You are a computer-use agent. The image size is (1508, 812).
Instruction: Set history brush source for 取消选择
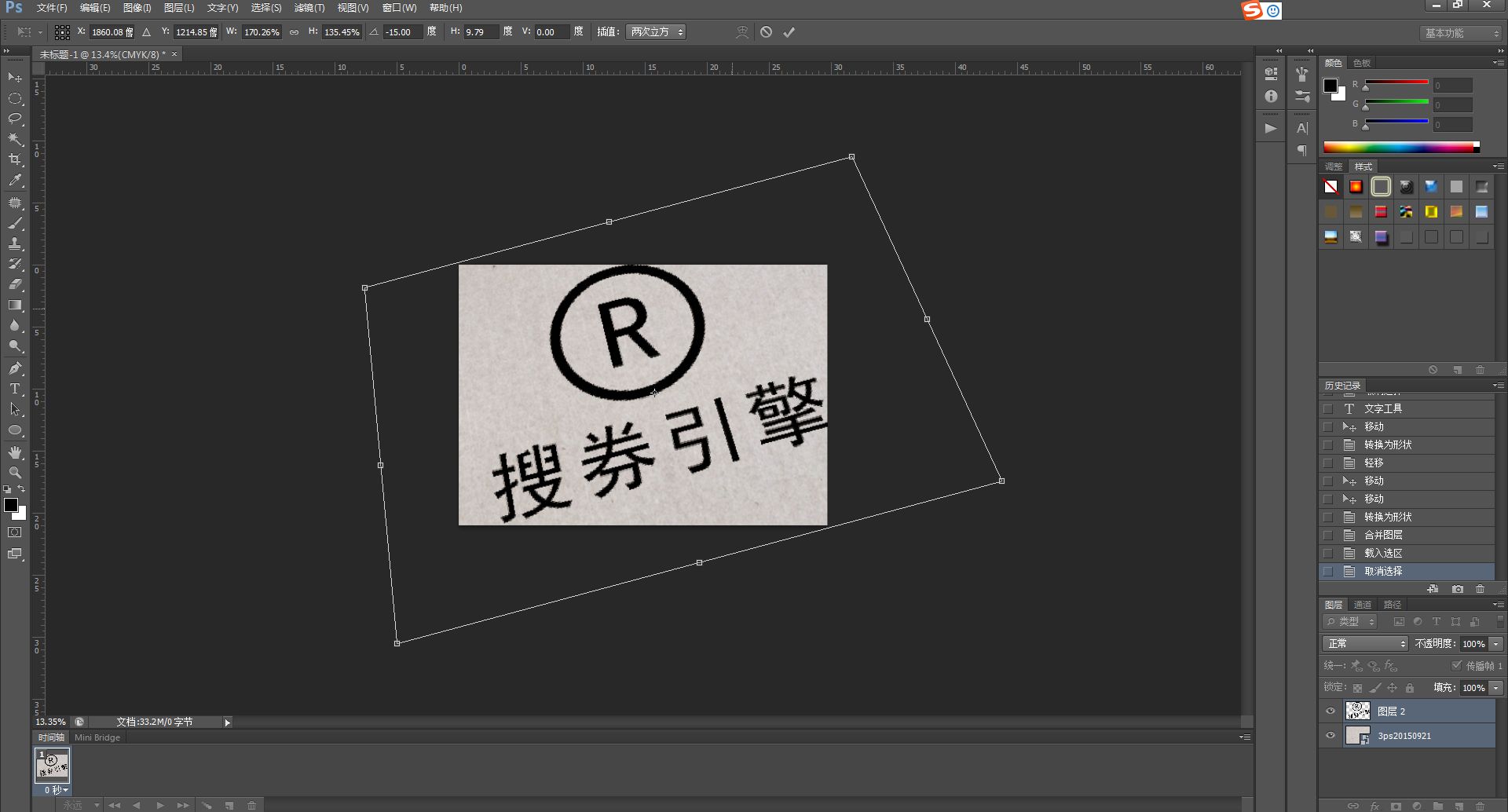pos(1328,572)
